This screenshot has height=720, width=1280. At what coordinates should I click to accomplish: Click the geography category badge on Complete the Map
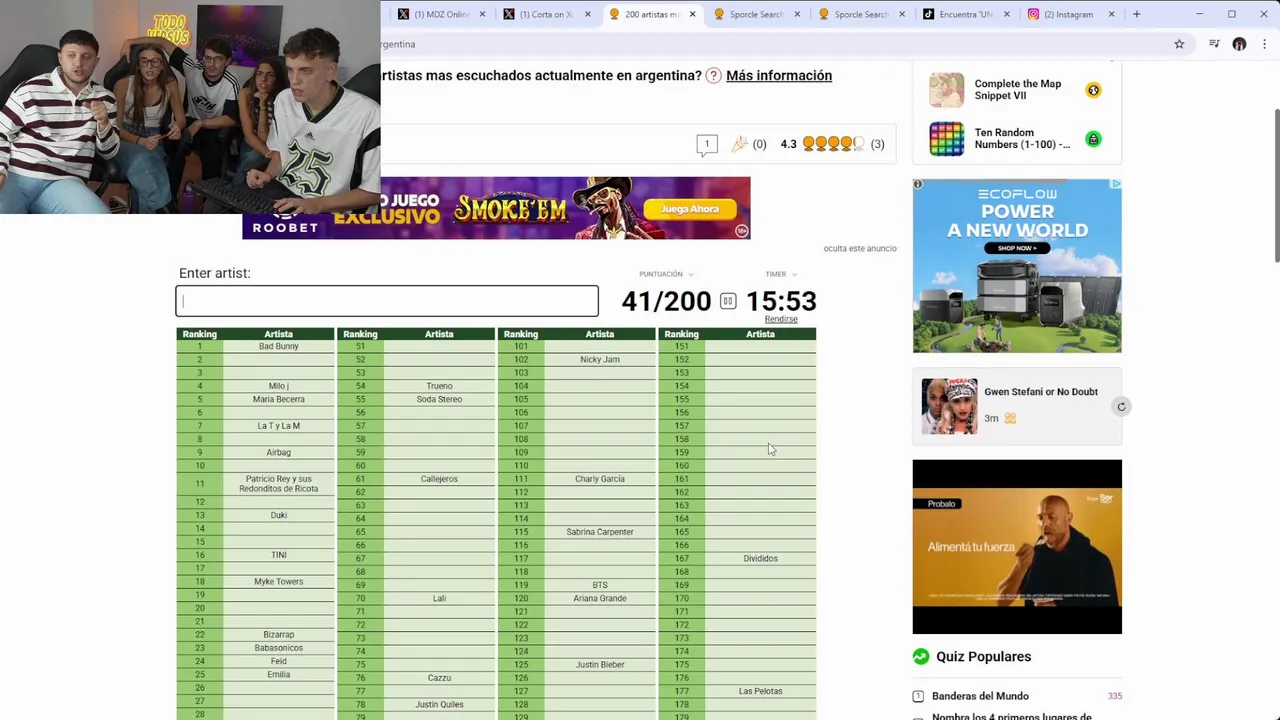click(1093, 90)
